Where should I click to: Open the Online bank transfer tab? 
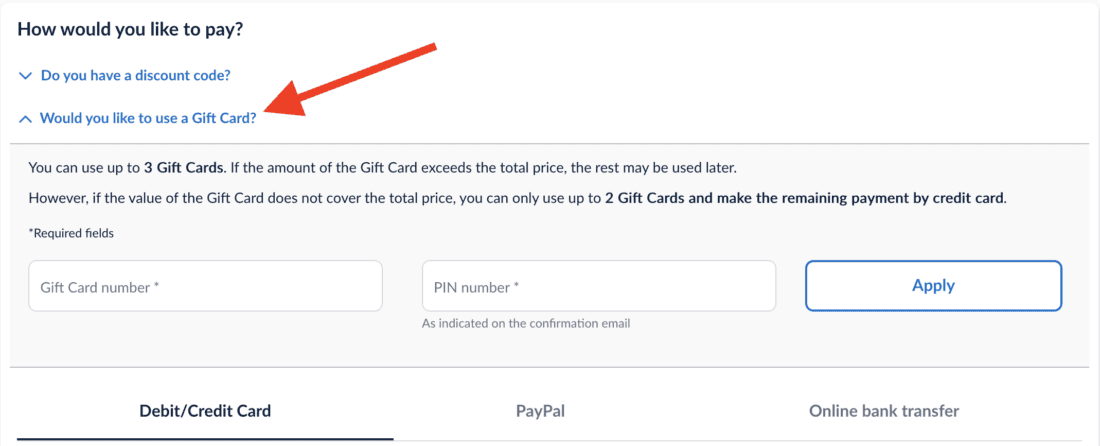(884, 410)
